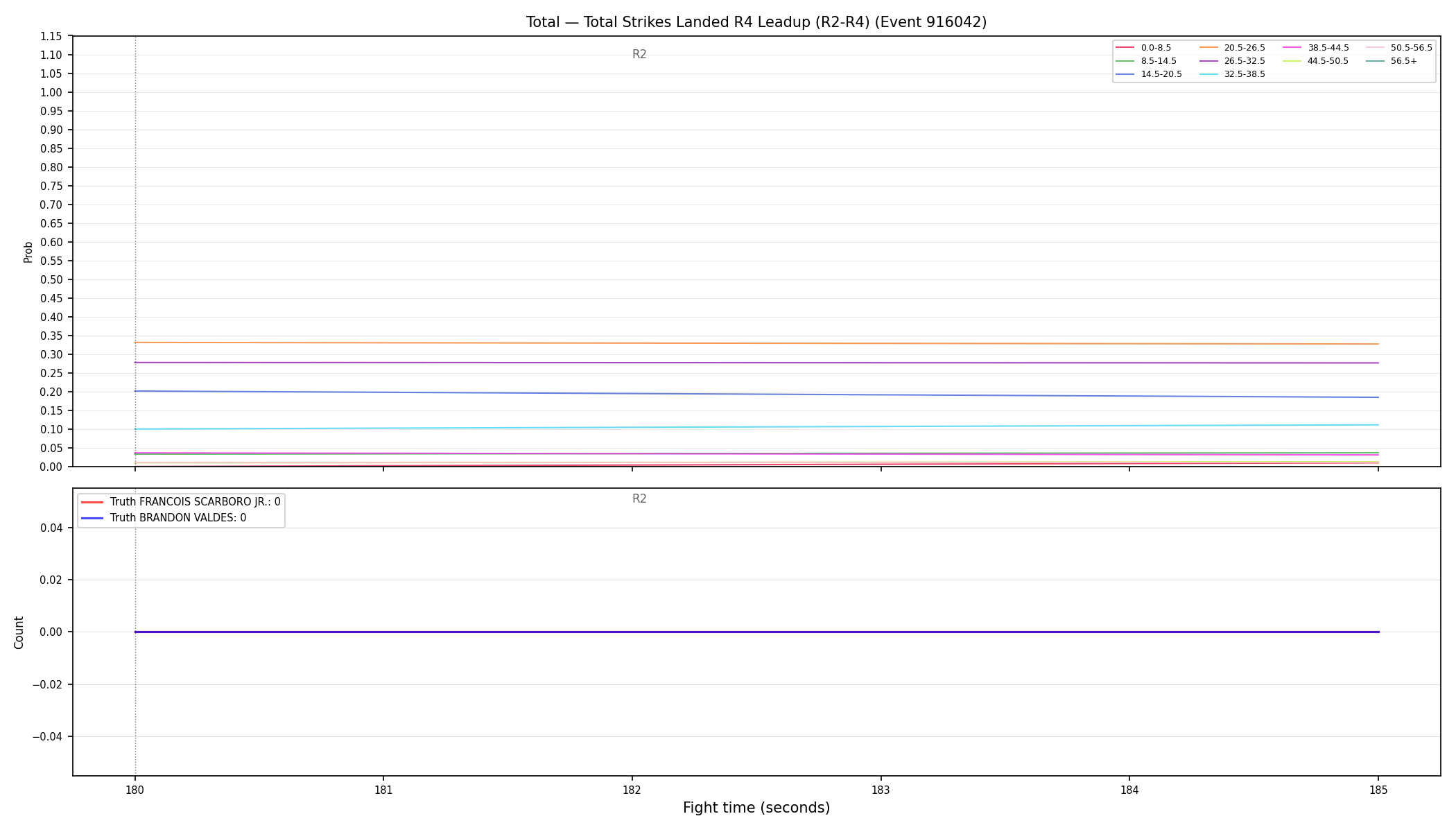Viewport: 1456px width, 832px height.
Task: Click Count axis tick label −0.04
Action: tap(47, 737)
